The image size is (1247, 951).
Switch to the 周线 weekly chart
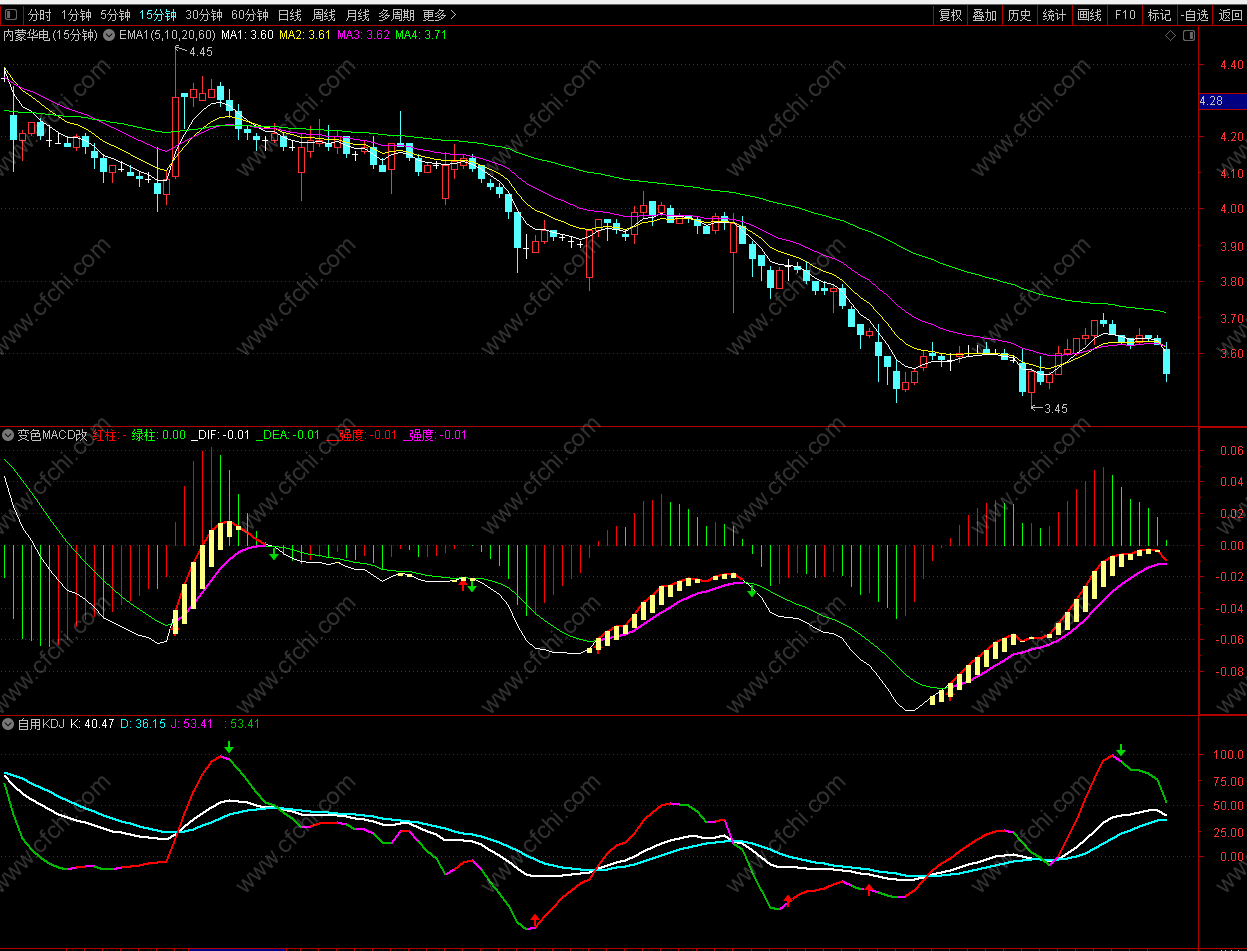point(324,15)
